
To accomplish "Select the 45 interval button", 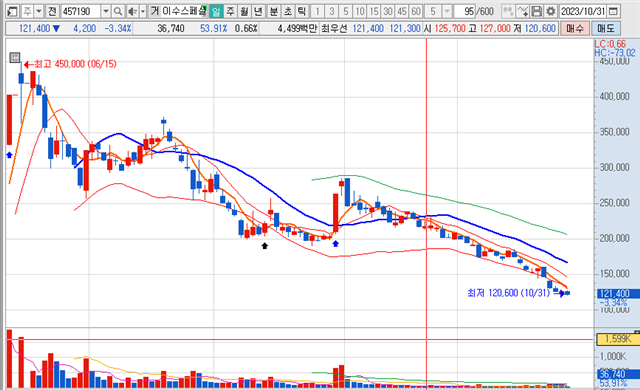I will pos(402,11).
